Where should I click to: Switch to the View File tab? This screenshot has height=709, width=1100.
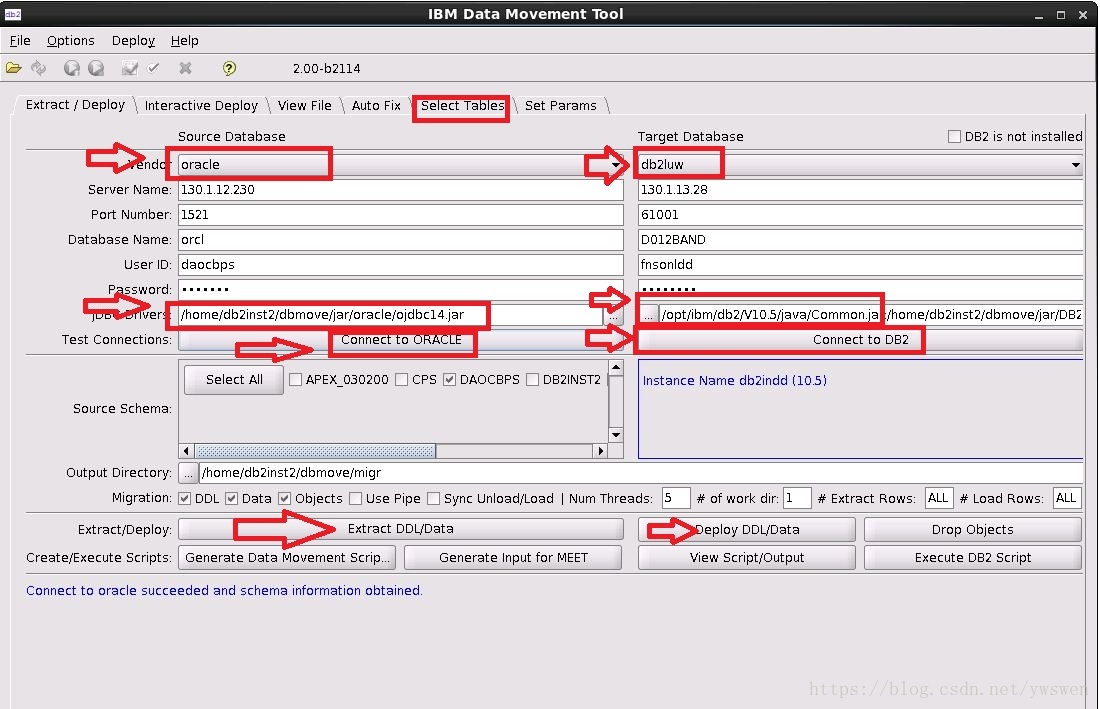(x=304, y=105)
